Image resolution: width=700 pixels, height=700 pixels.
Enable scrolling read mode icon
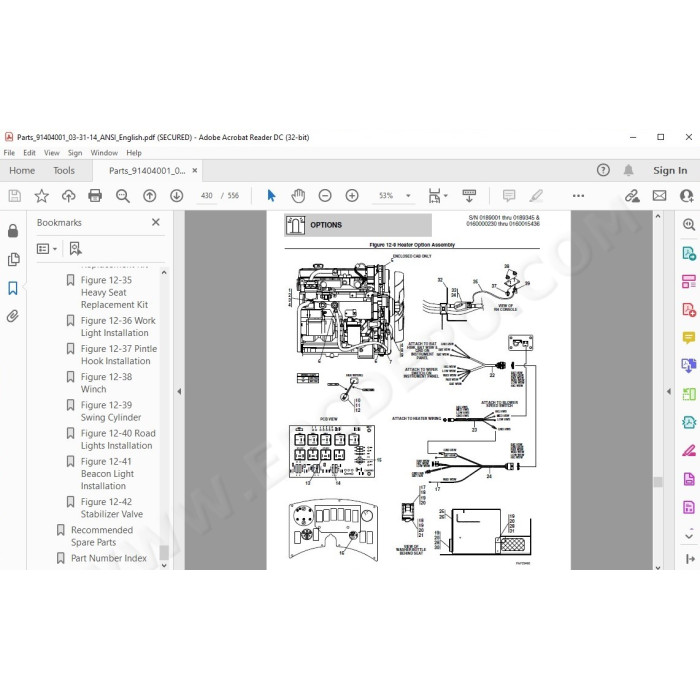[x=469, y=196]
